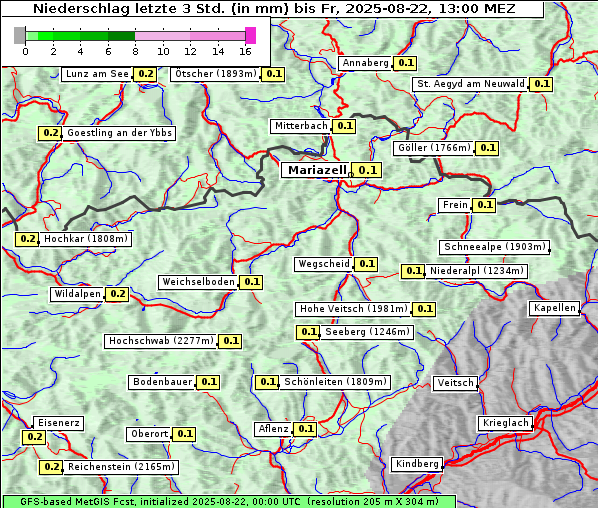The width and height of the screenshot is (598, 508).
Task: Click the 0.1 value beside Weichselboden
Action: [x=251, y=282]
